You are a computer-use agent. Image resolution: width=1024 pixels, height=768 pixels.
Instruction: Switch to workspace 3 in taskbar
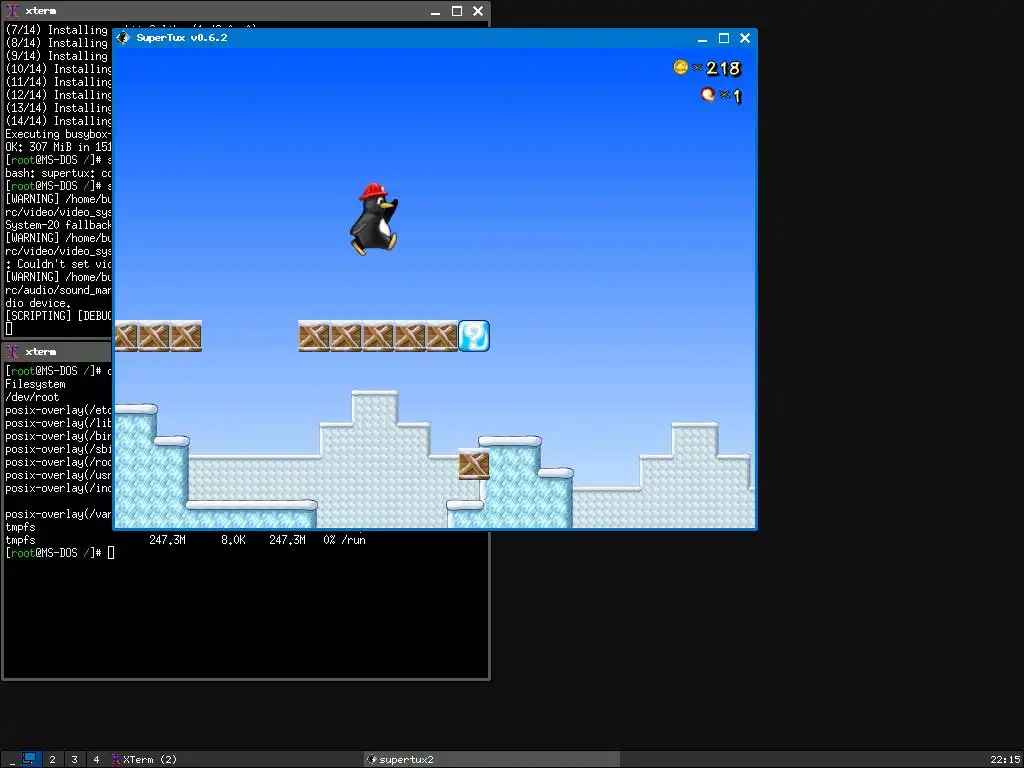(x=74, y=760)
